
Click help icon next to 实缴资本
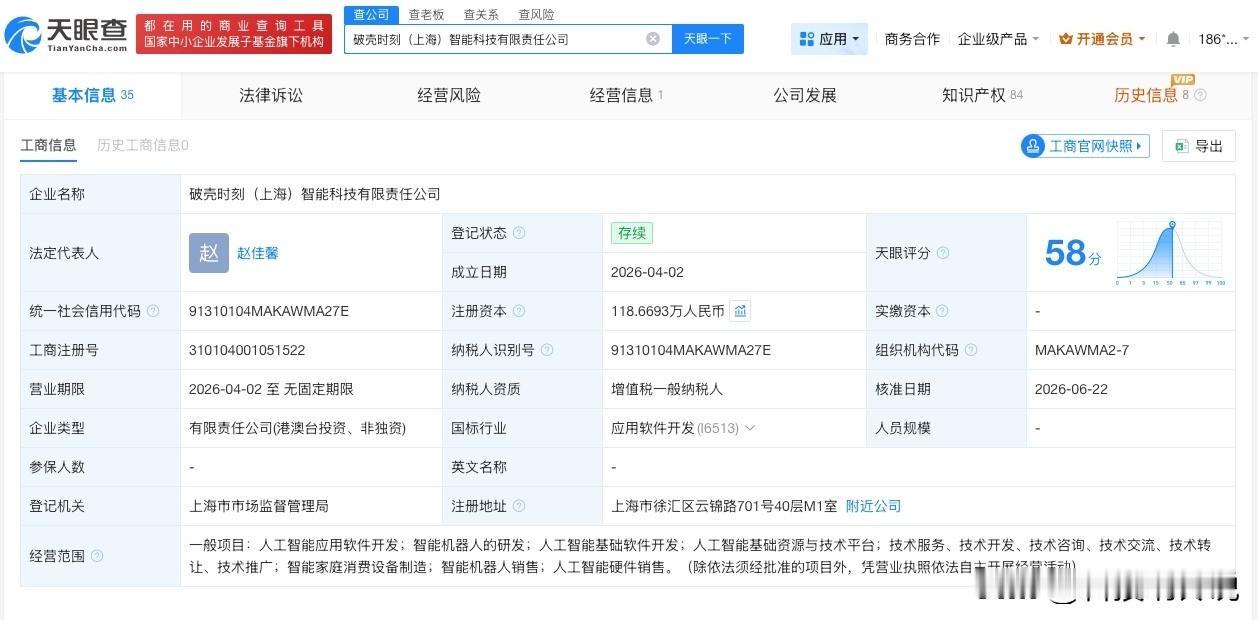943,311
